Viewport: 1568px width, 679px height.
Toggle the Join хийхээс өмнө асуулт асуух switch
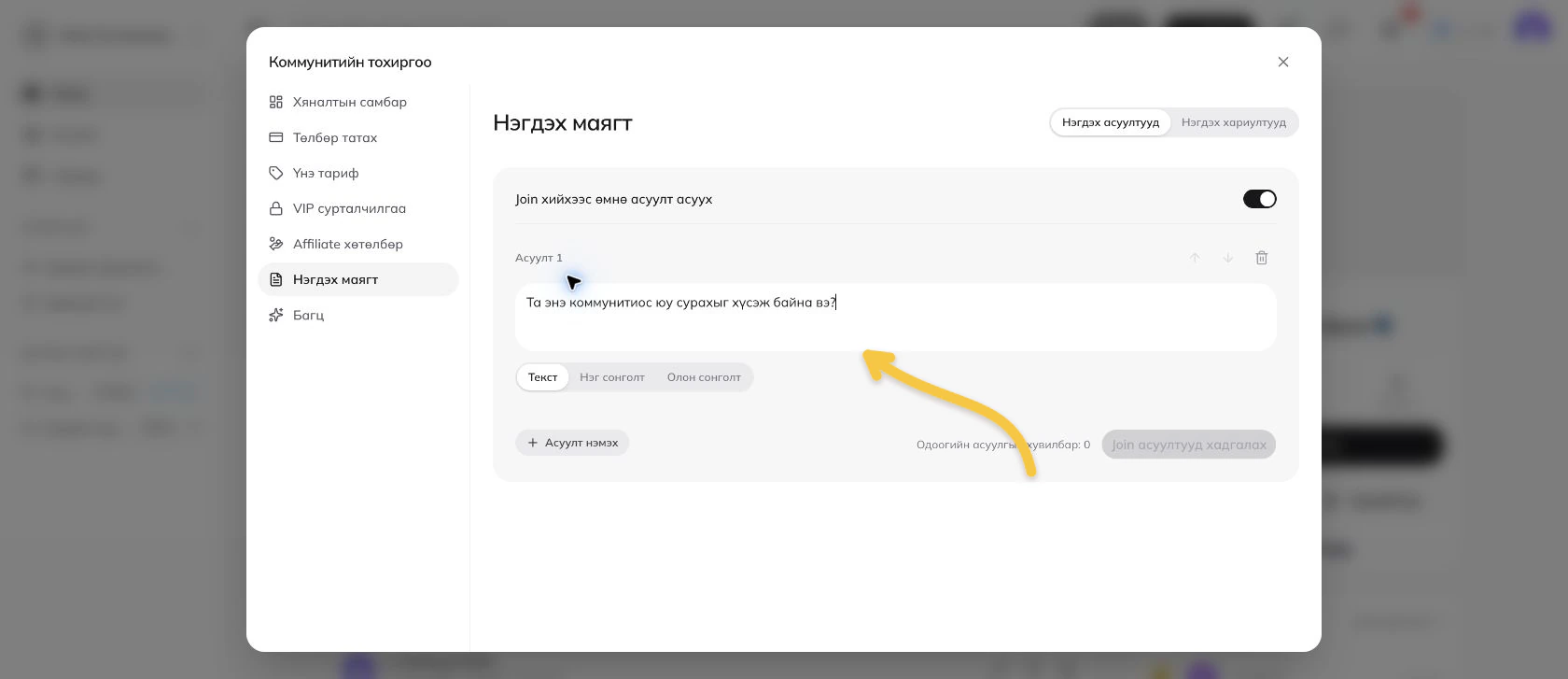click(1260, 199)
